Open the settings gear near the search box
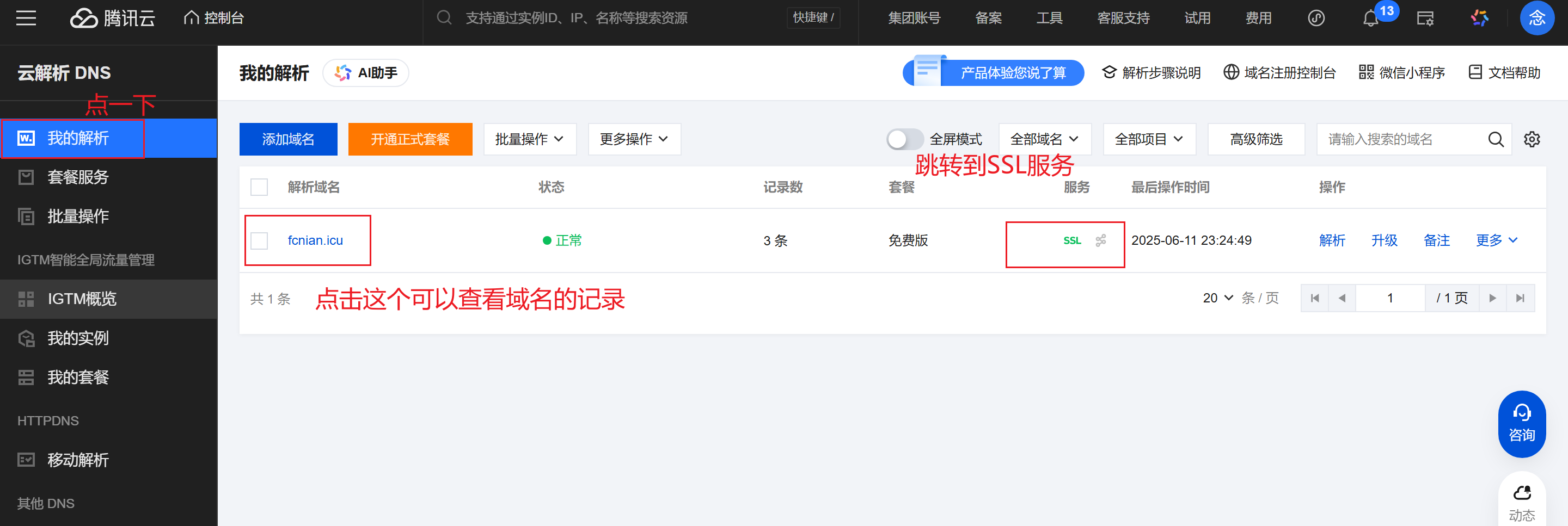This screenshot has height=526, width=1568. pos(1533,139)
